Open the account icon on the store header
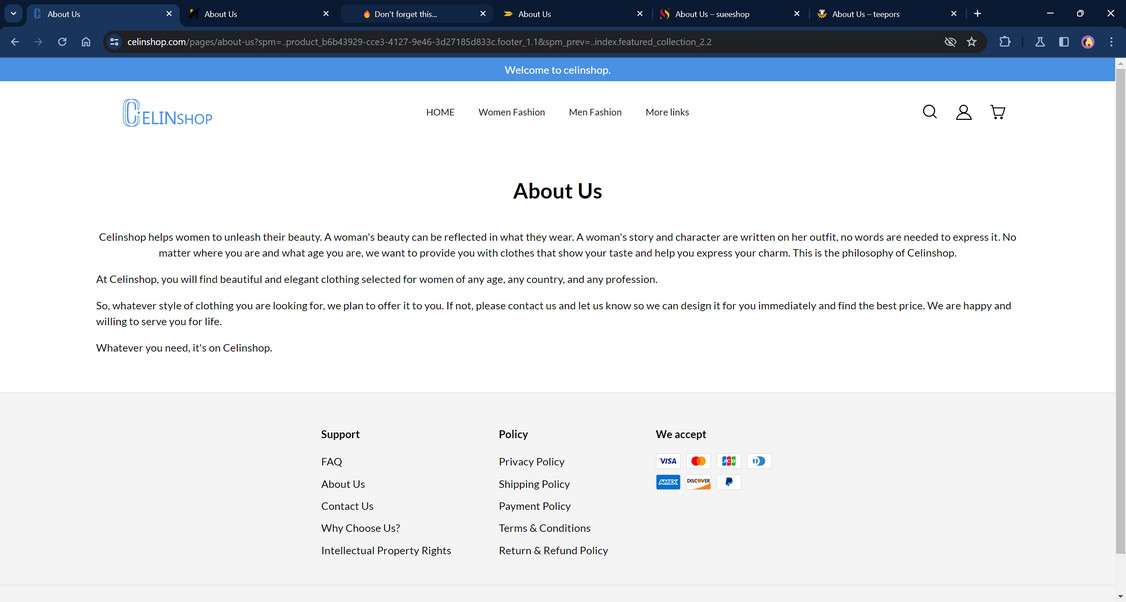 (962, 111)
